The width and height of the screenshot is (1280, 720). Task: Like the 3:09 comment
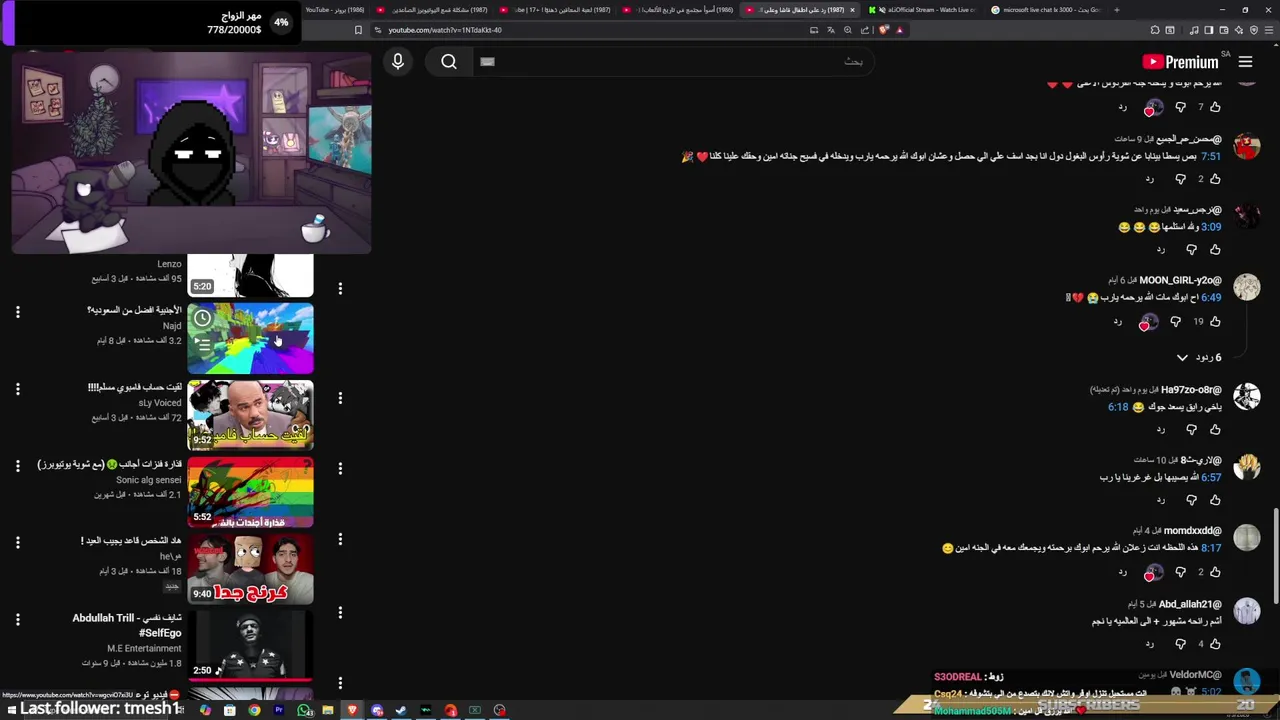point(1215,250)
